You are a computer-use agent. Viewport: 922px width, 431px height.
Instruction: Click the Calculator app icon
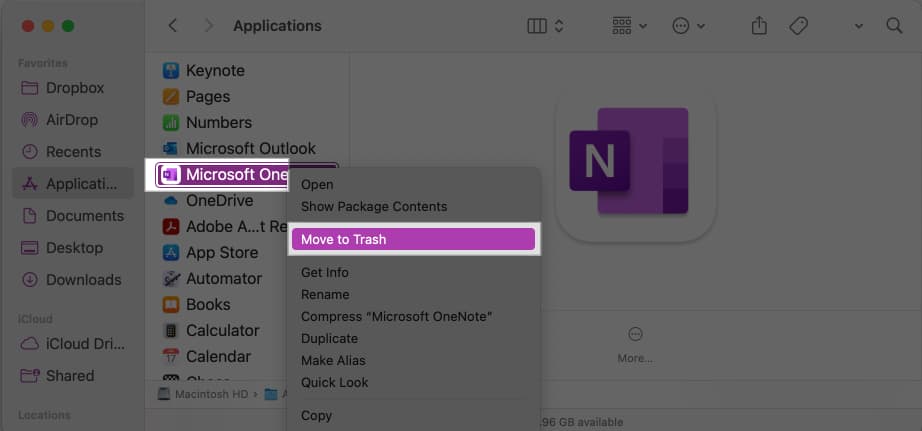171,330
